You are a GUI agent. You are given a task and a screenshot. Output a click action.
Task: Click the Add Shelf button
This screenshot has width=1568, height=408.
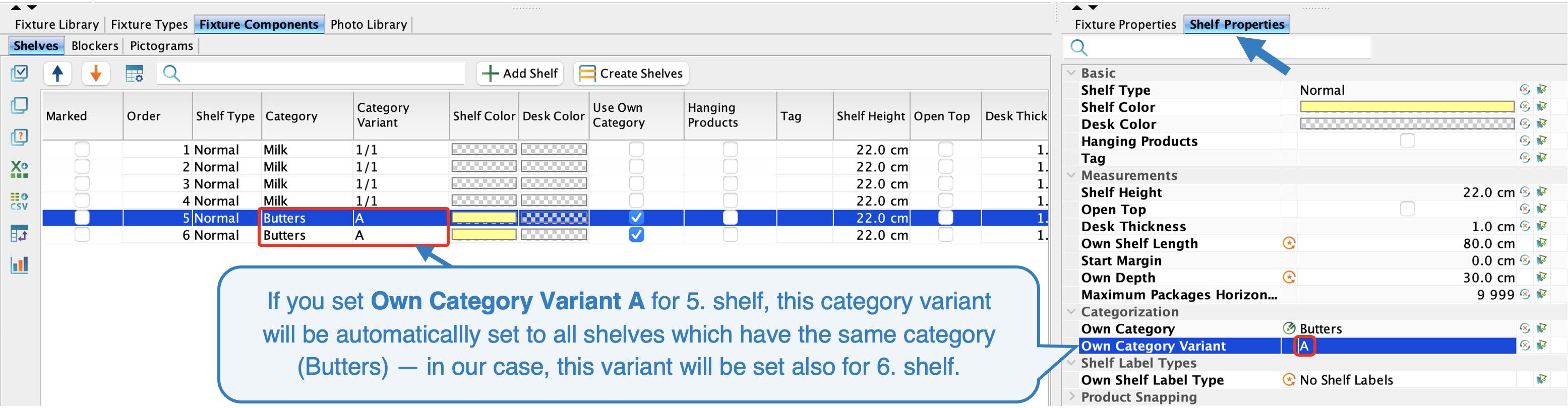(x=520, y=74)
